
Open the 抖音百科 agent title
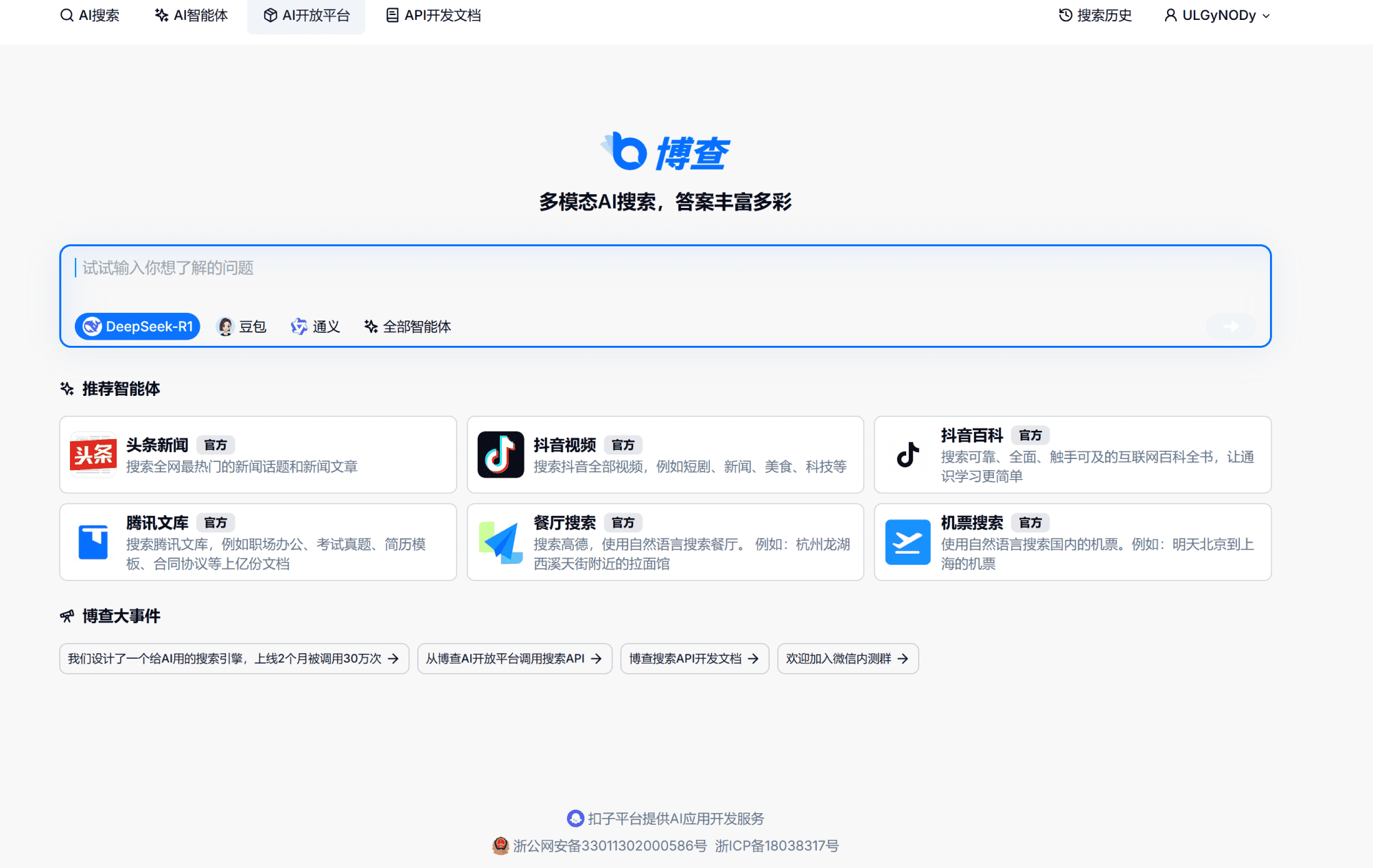pos(972,435)
